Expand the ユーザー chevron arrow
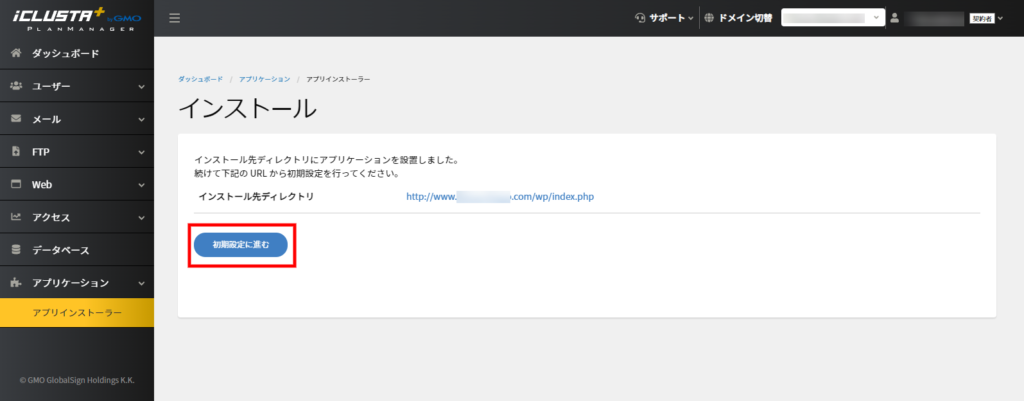Screen dimensions: 1024x401 (142, 87)
